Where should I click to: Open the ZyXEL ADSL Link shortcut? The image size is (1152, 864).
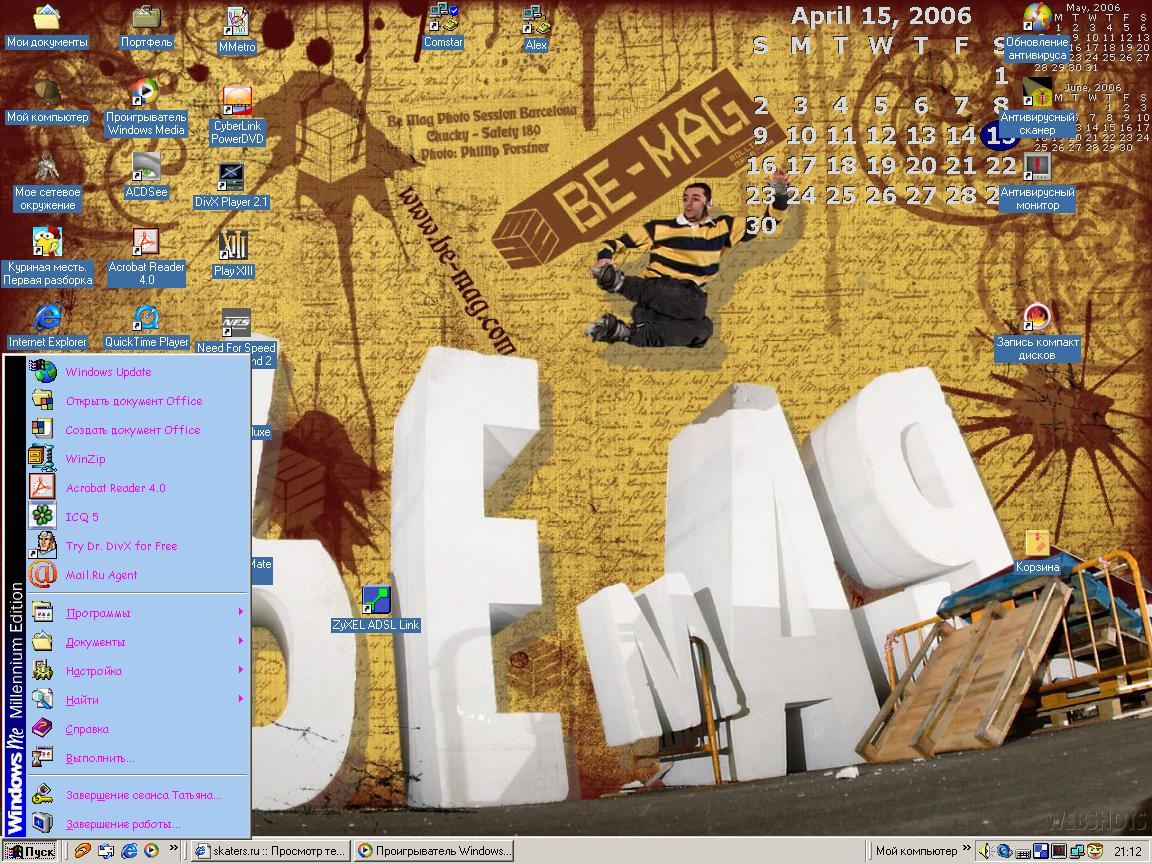375,600
